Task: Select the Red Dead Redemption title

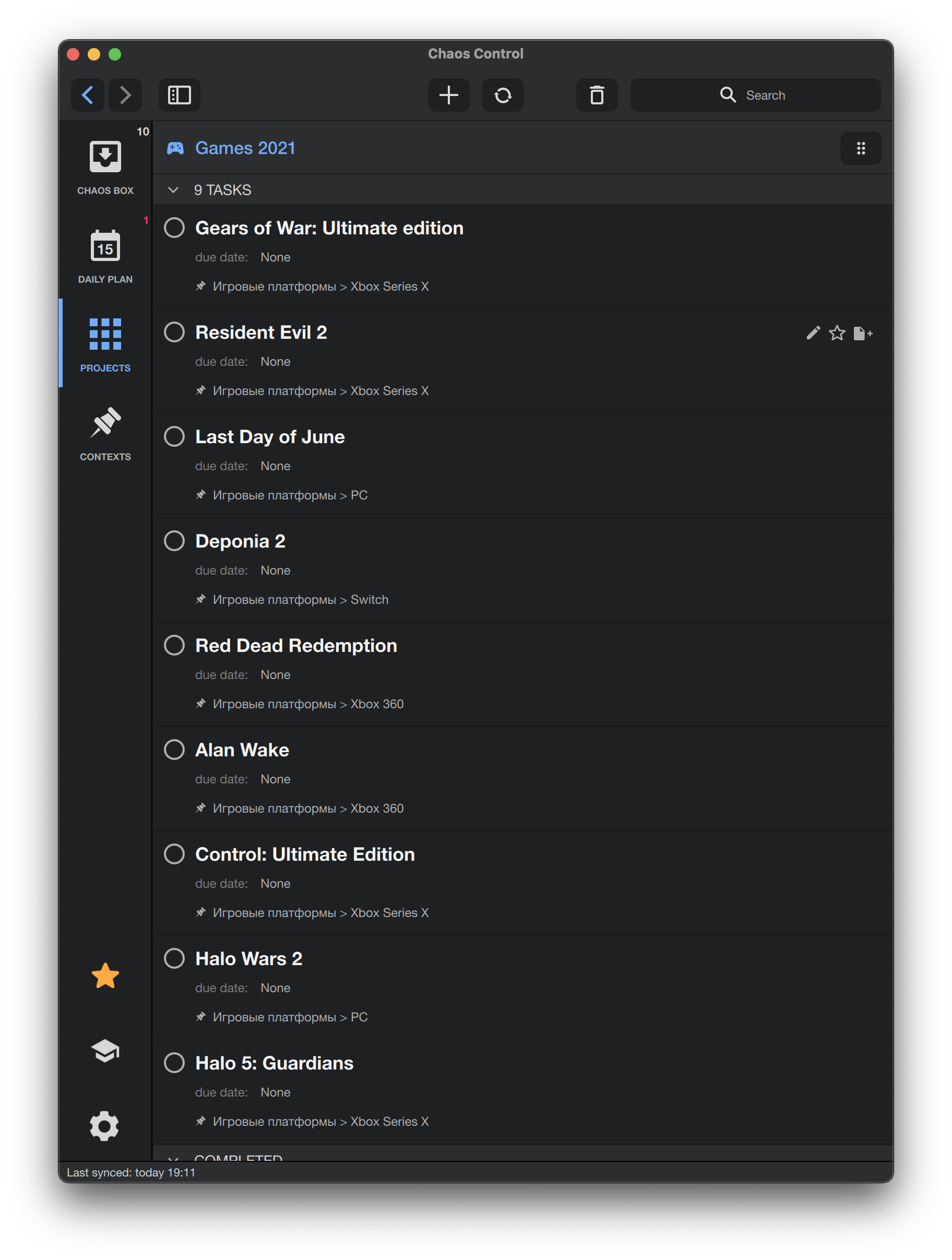Action: click(x=296, y=645)
